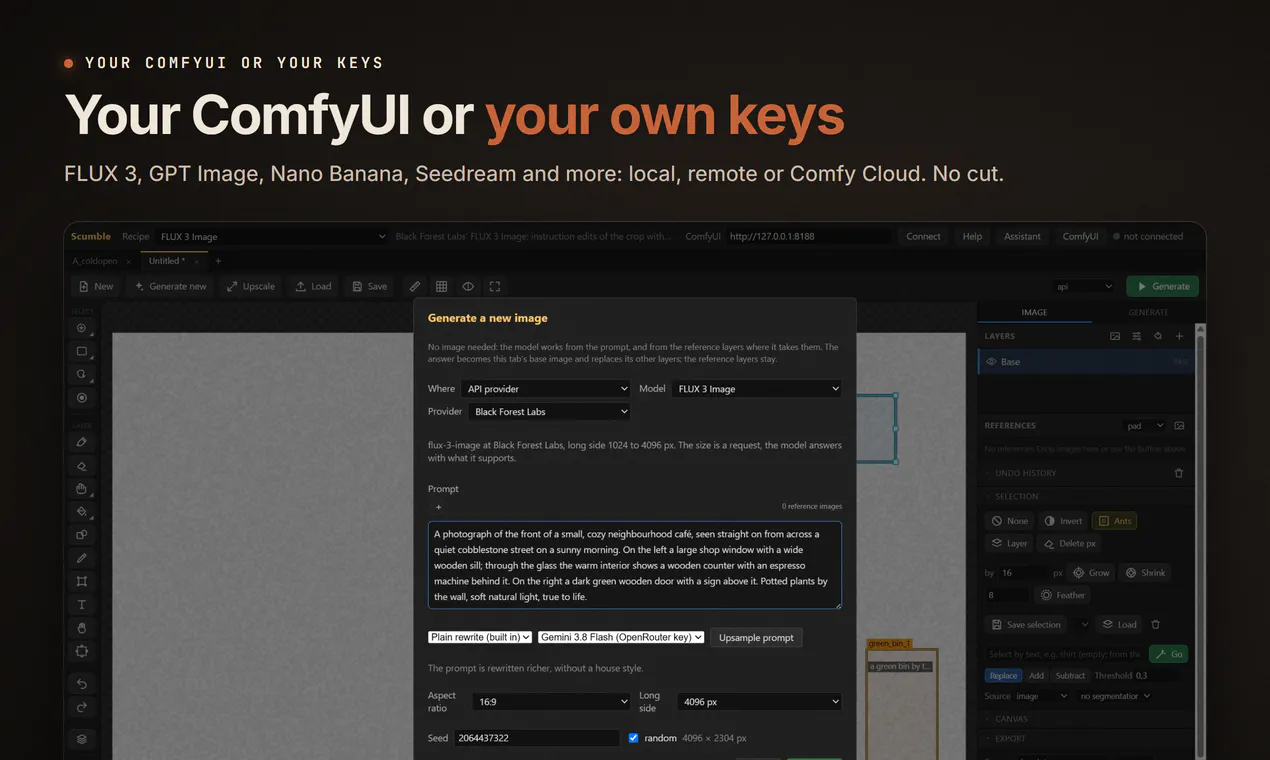Select the crop frame tool
This screenshot has width=1270, height=760.
(82, 581)
